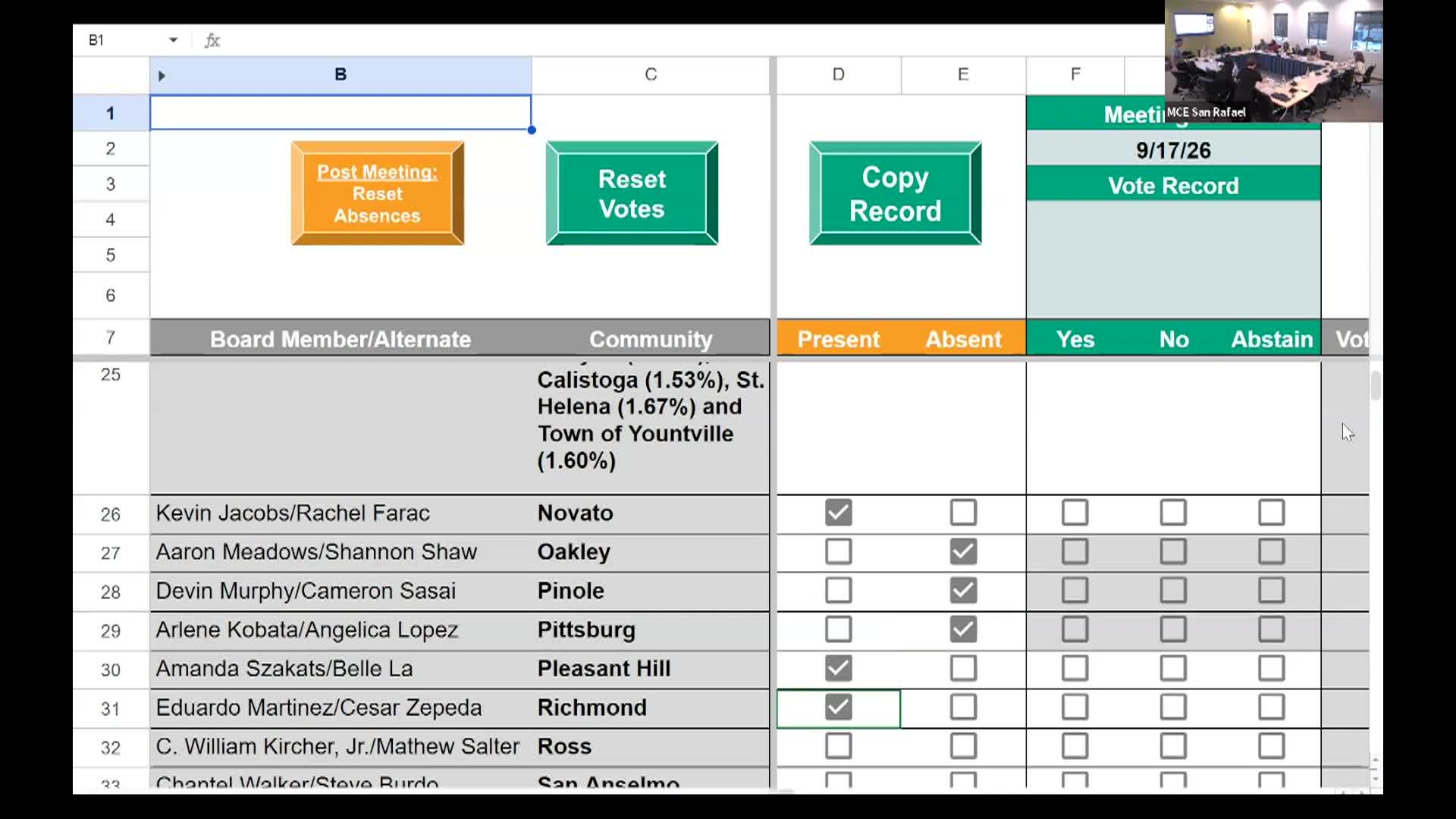Uncheck Absent for Devin Murphy/Cameron Sasai
1456x819 pixels.
click(x=963, y=590)
